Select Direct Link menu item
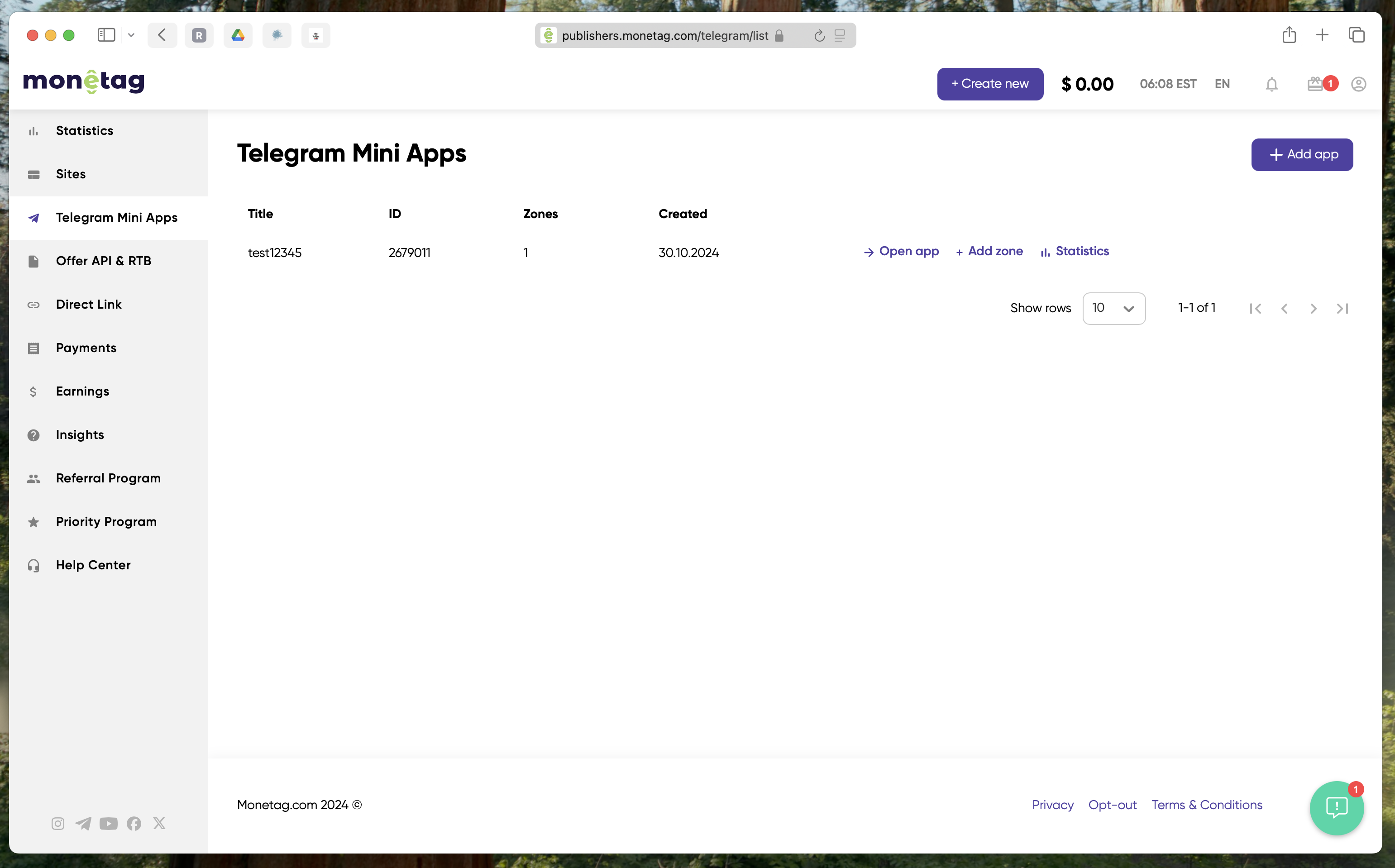Image resolution: width=1395 pixels, height=868 pixels. click(88, 304)
